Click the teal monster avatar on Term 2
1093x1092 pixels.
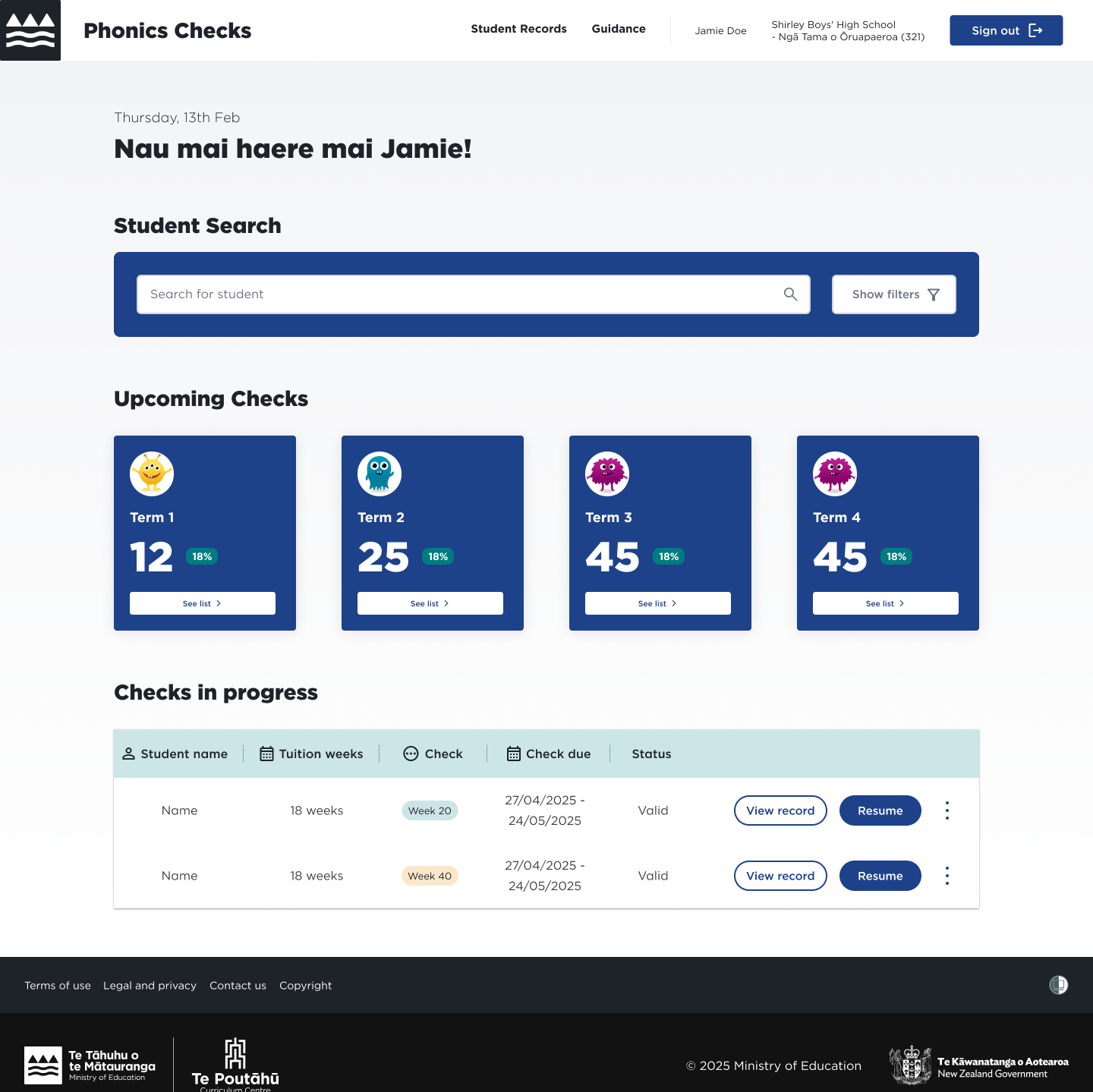click(380, 474)
